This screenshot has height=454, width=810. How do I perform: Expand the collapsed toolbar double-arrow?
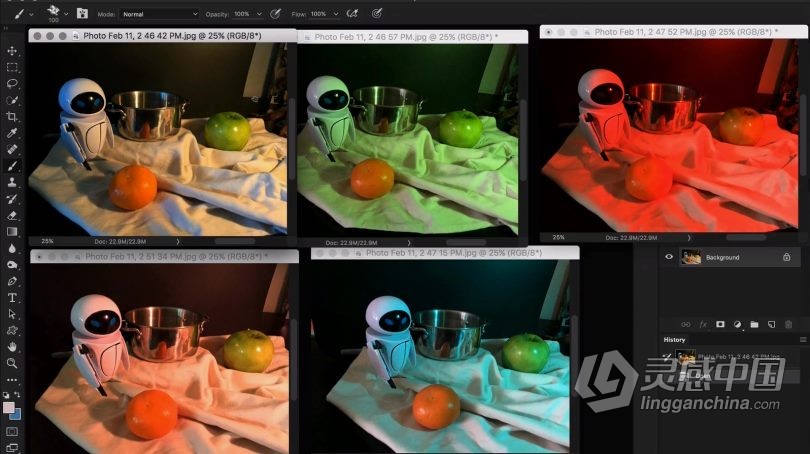tap(6, 28)
